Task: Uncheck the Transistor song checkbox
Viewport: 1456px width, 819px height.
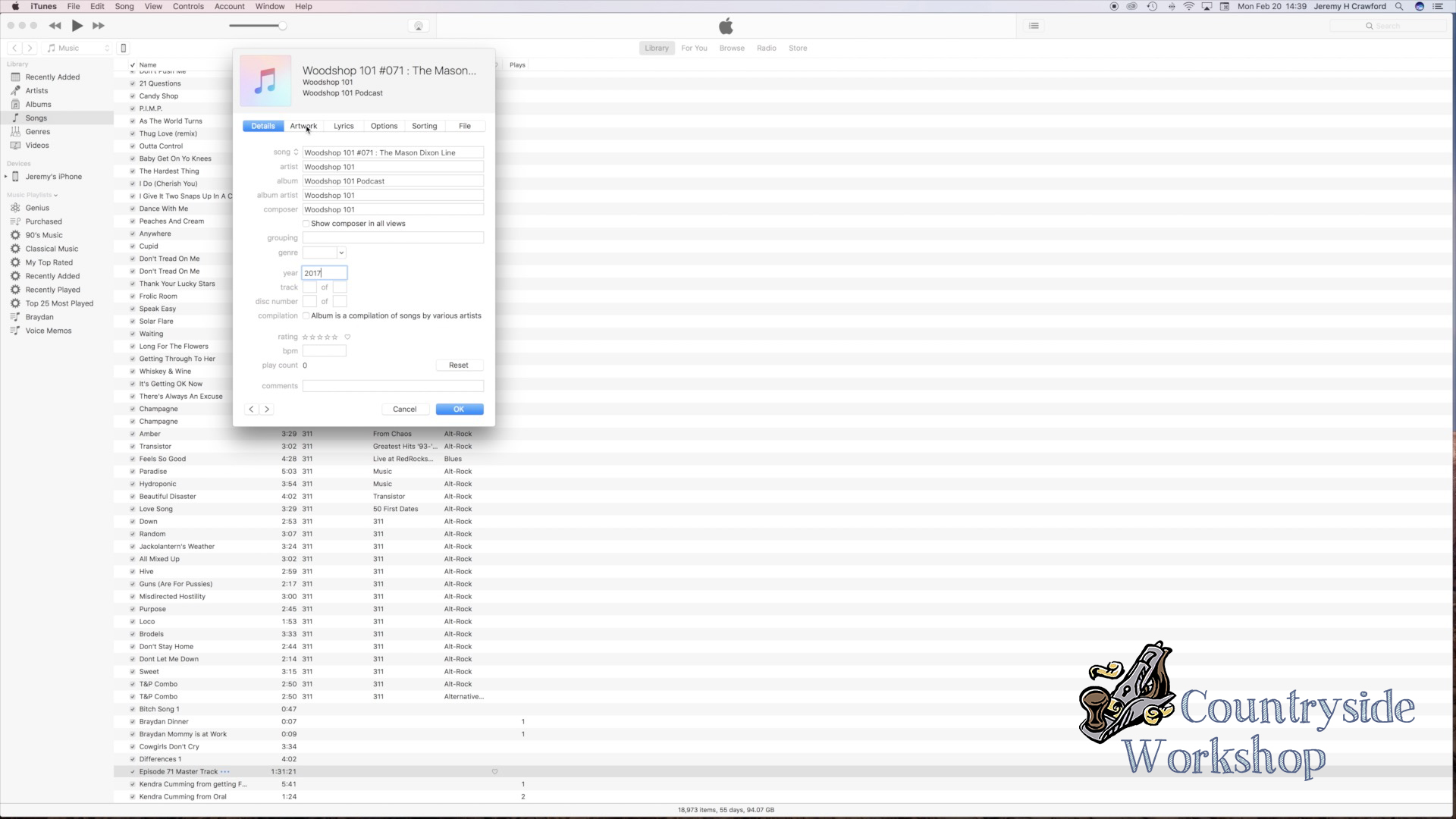Action: coord(133,447)
